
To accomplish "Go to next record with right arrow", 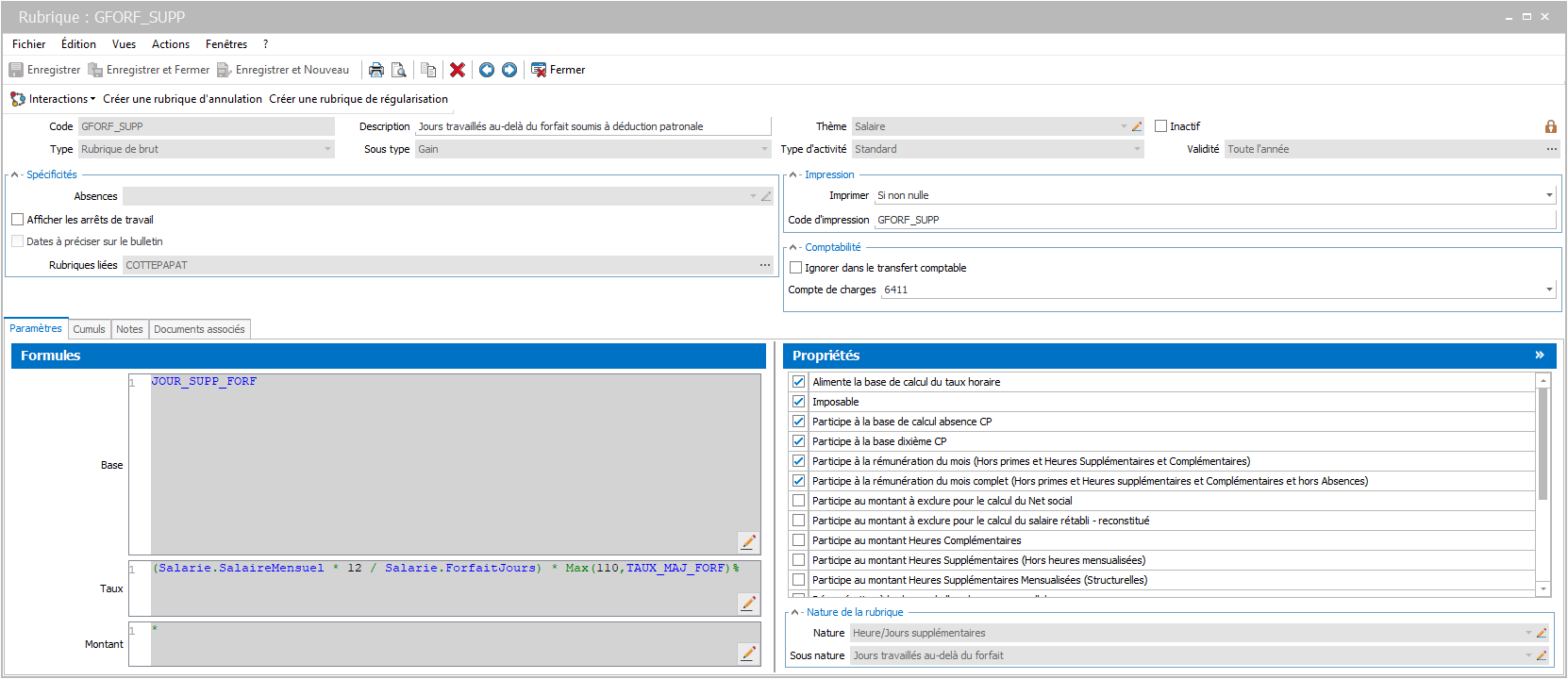I will 509,70.
